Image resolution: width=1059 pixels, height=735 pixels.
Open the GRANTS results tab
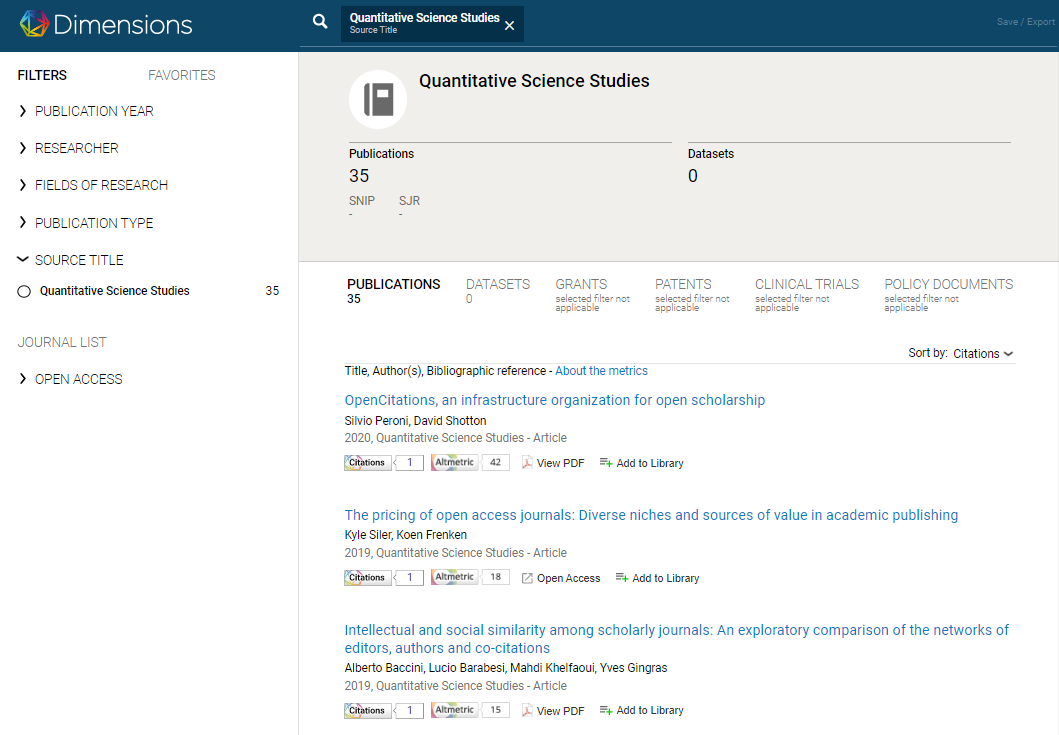click(x=592, y=295)
